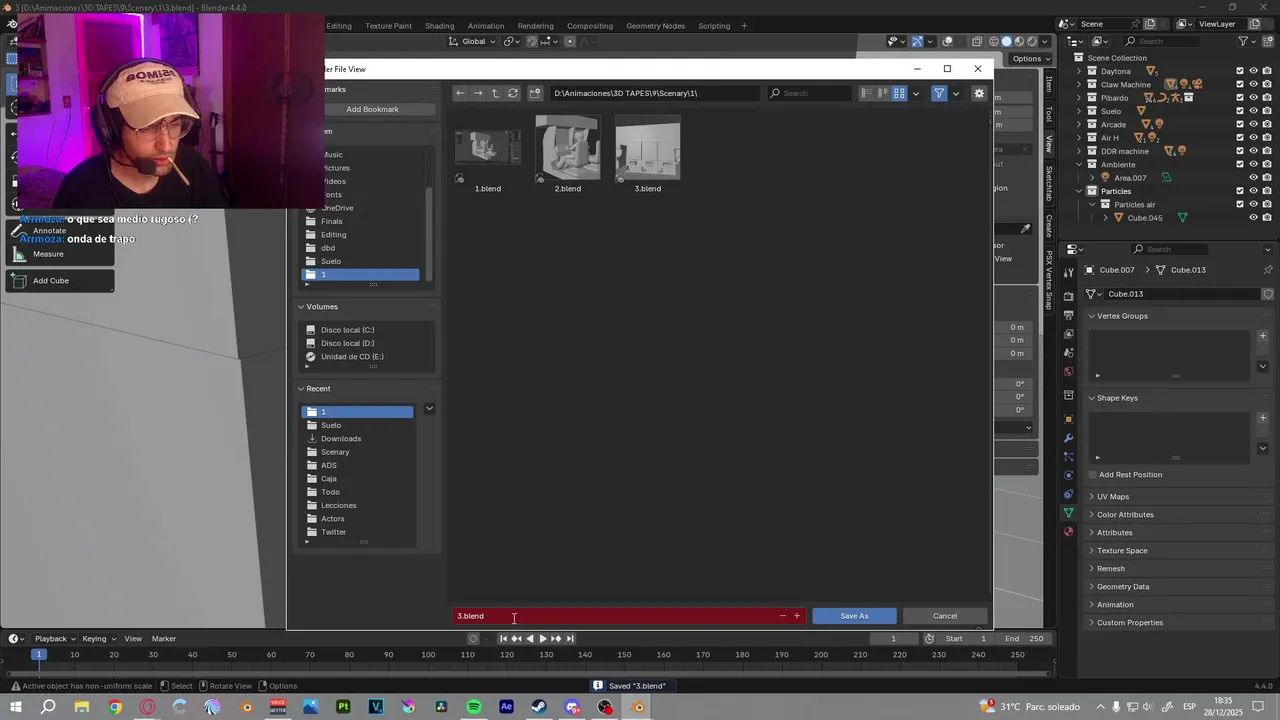Screen dimensions: 1280x720
Task: Toggle file filtering funnel in file browser
Action: point(939,93)
